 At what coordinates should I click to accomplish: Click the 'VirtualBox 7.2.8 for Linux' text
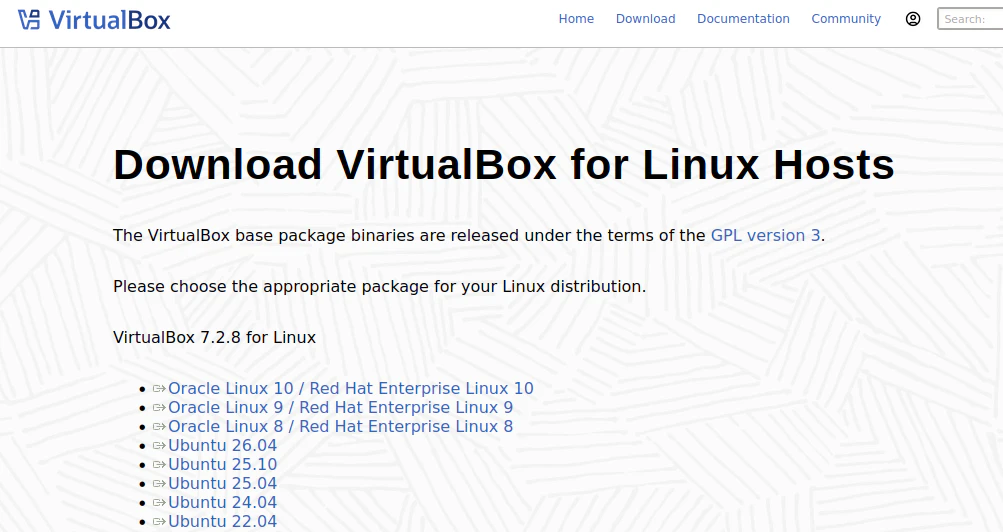click(x=214, y=338)
